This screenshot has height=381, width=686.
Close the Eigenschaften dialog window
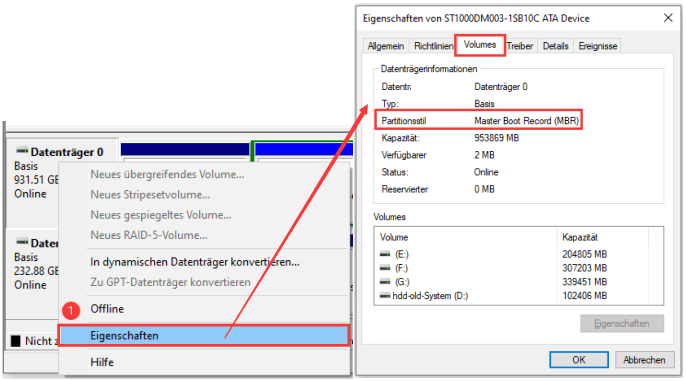click(x=668, y=18)
